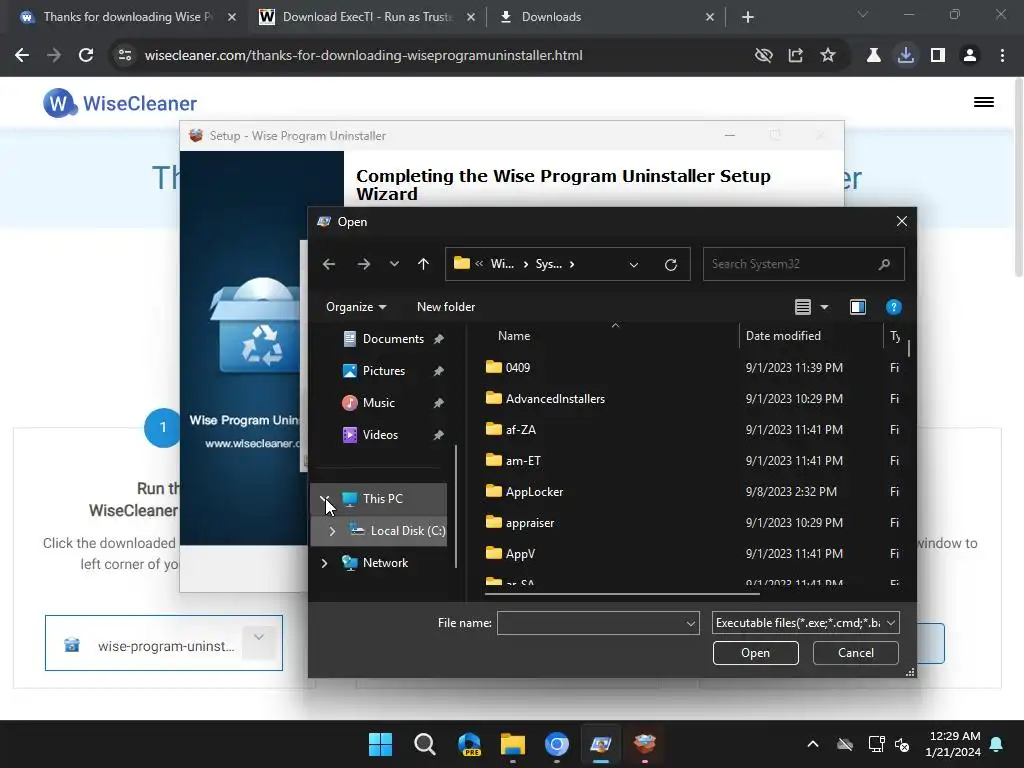Select This PC in the navigation pane

pyautogui.click(x=383, y=499)
